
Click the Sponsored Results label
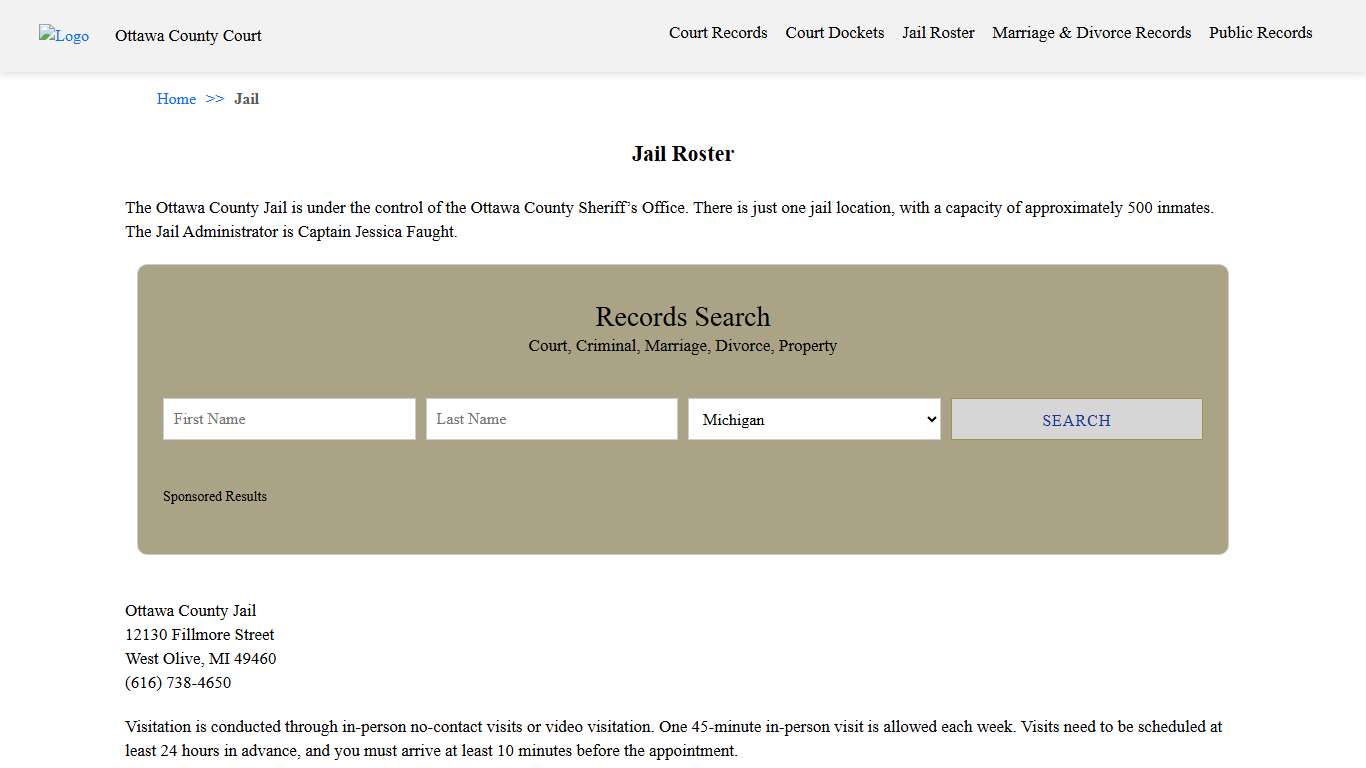point(214,496)
